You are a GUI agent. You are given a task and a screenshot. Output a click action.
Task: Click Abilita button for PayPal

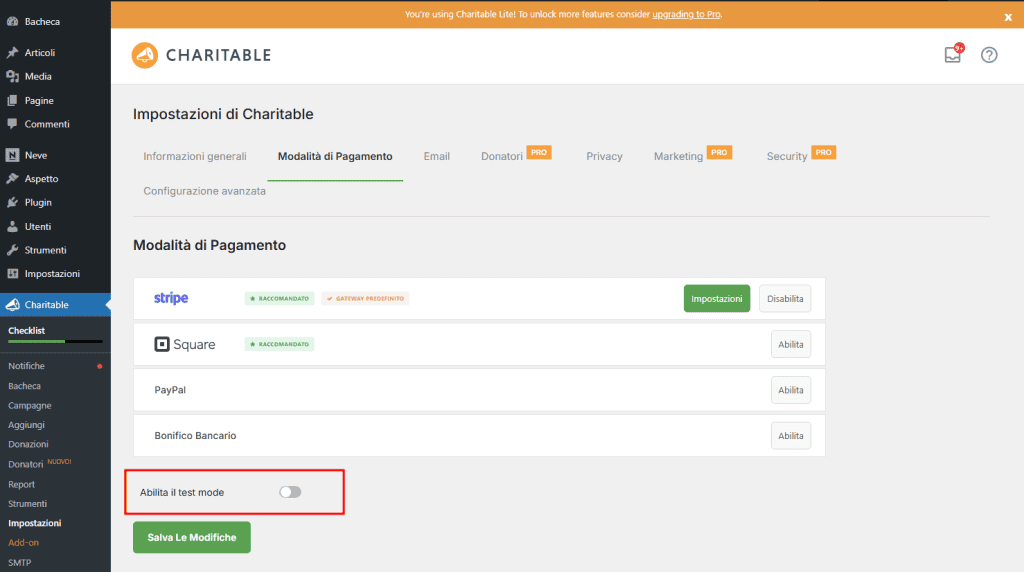click(x=791, y=390)
